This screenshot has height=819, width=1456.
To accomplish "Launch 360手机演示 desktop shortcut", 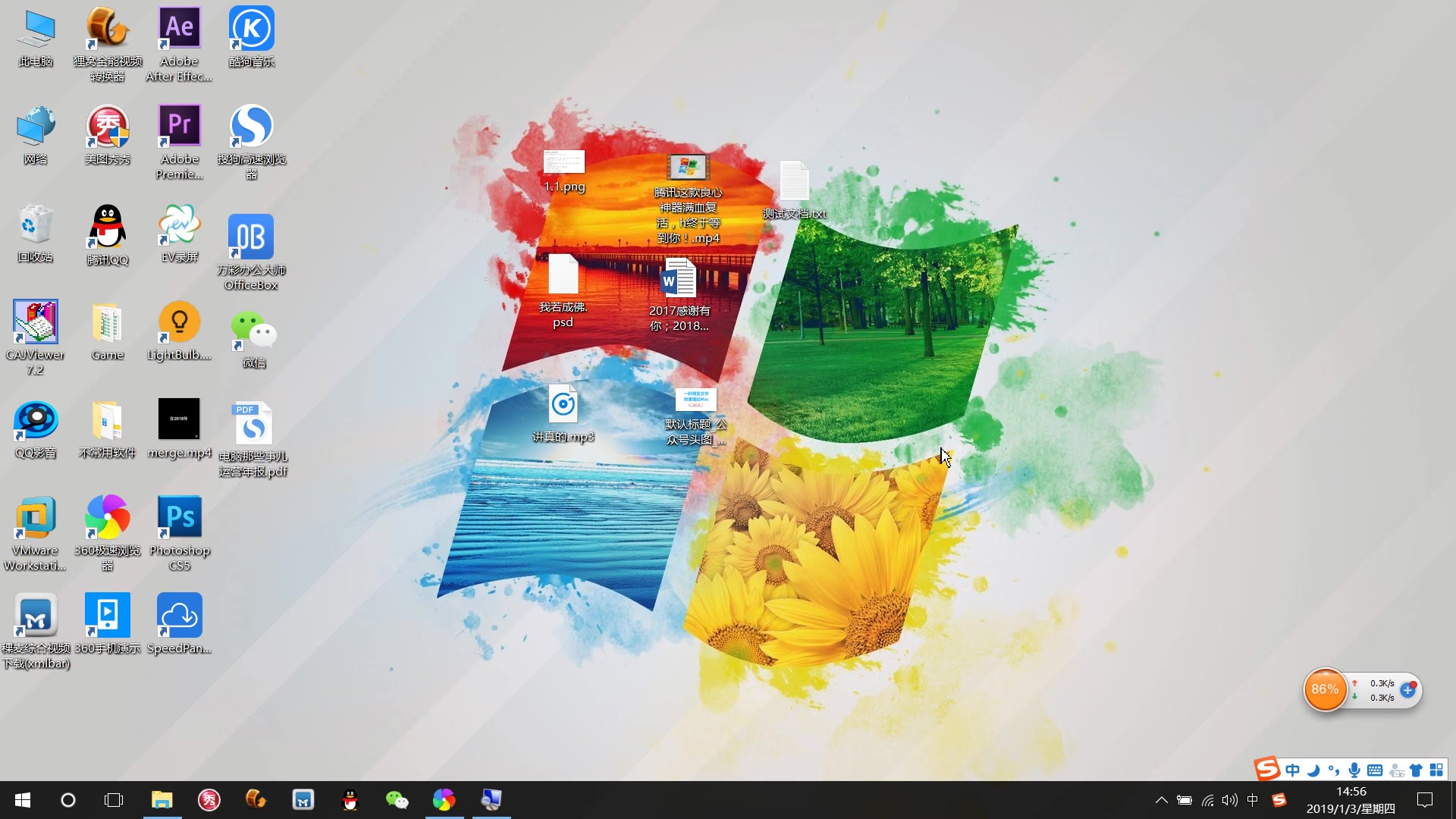I will [x=108, y=624].
